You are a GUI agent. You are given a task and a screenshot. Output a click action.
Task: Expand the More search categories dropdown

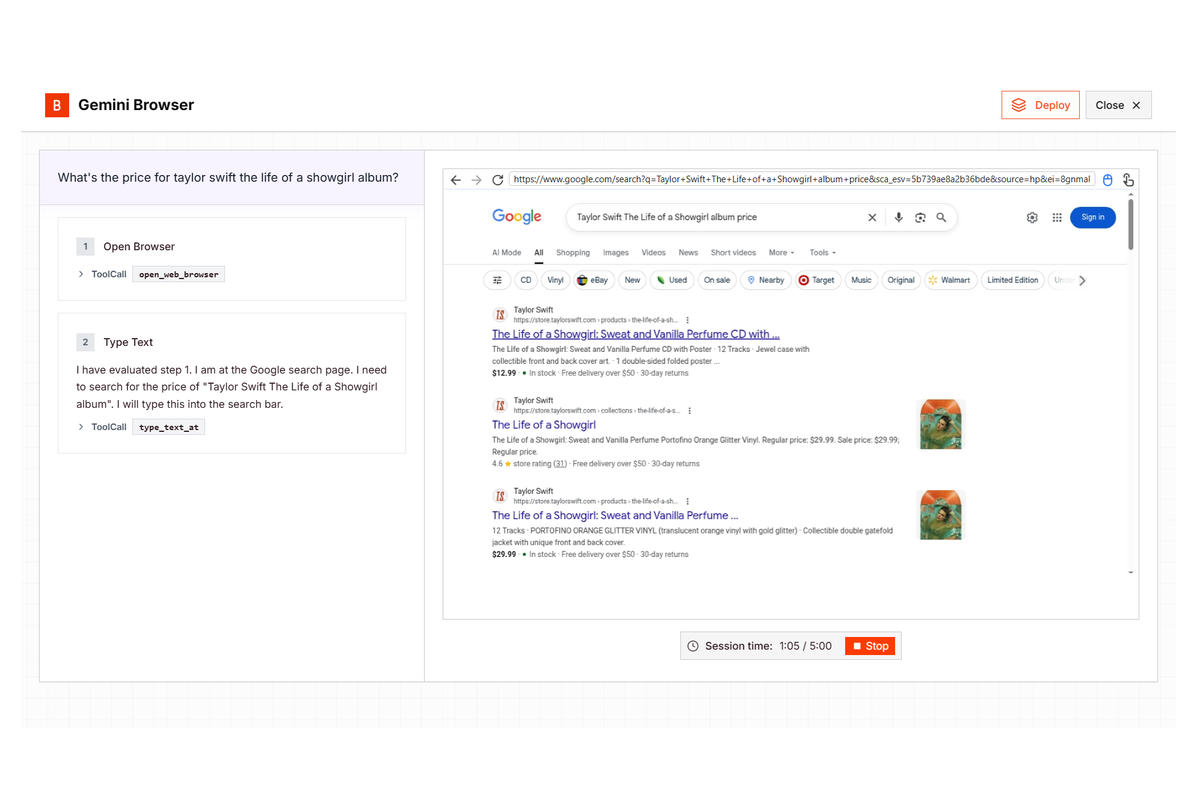pyautogui.click(x=781, y=252)
